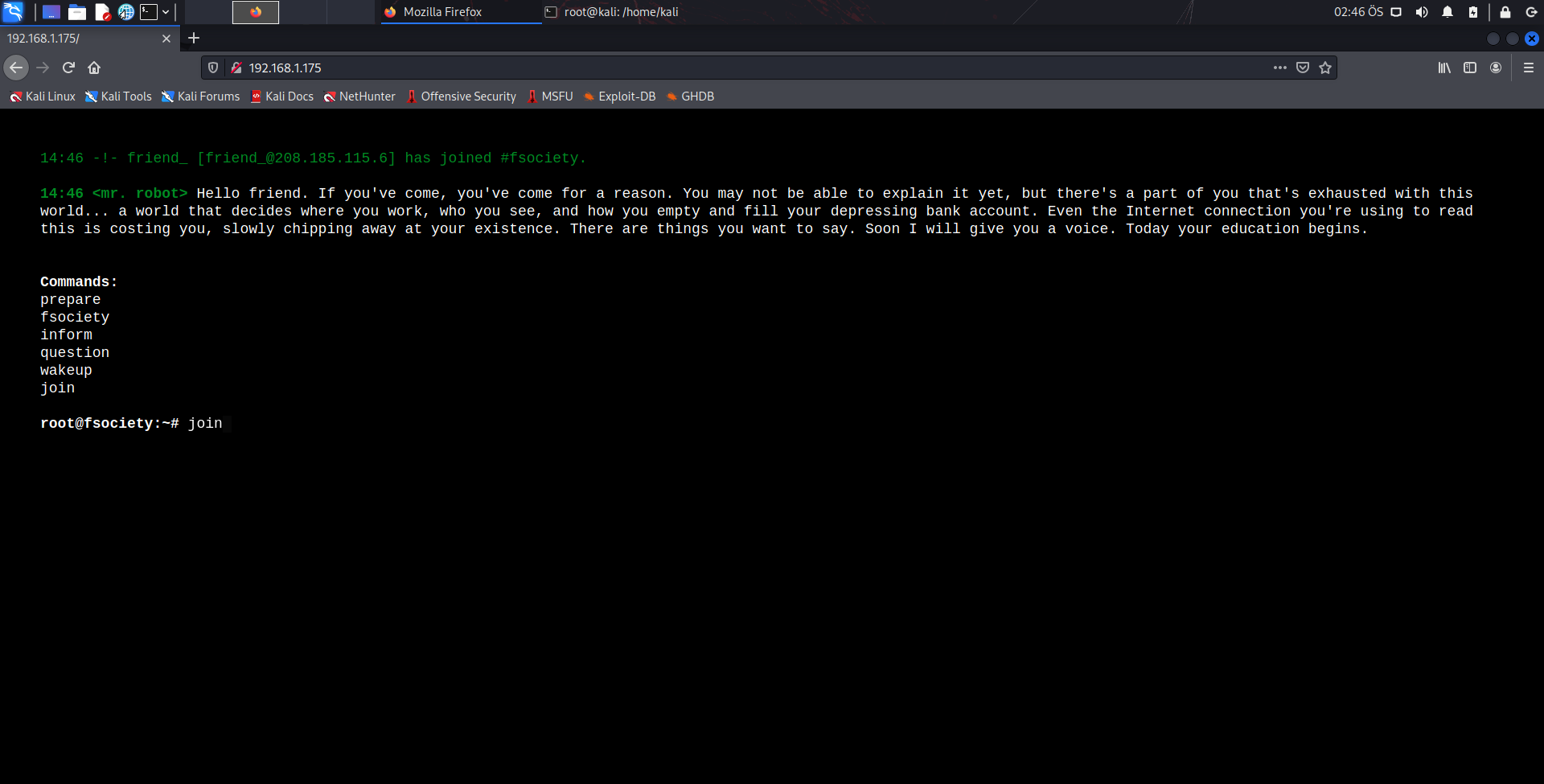The width and height of the screenshot is (1544, 784).
Task: Click the log out icon in panel
Action: 1531,12
